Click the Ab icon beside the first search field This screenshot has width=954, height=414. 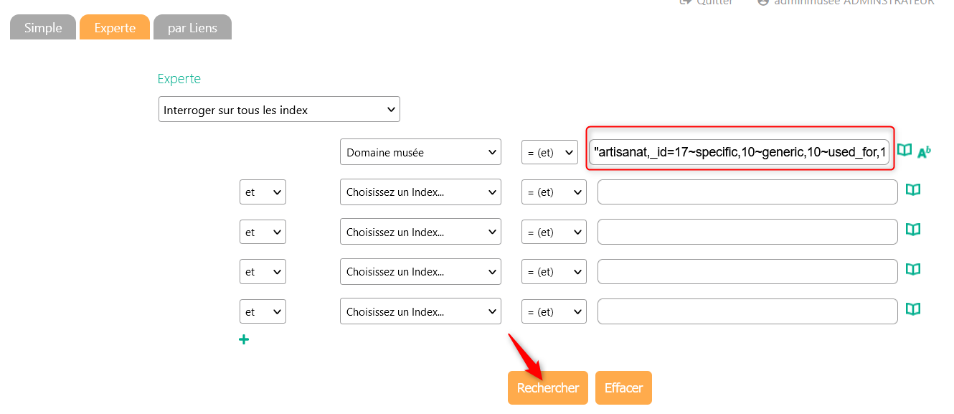(x=924, y=152)
